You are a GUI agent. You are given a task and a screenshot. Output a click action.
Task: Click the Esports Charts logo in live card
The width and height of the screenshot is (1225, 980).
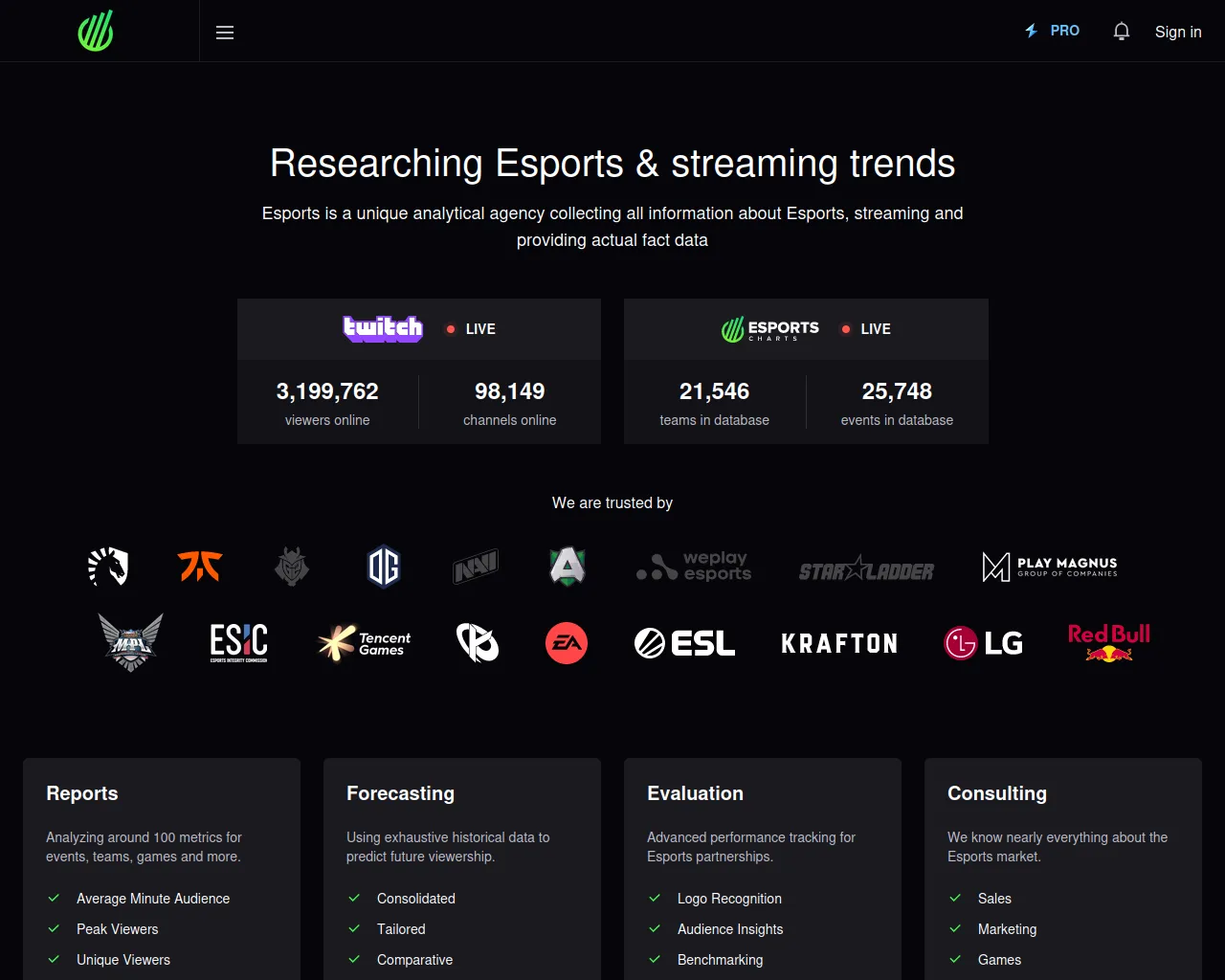coord(770,329)
